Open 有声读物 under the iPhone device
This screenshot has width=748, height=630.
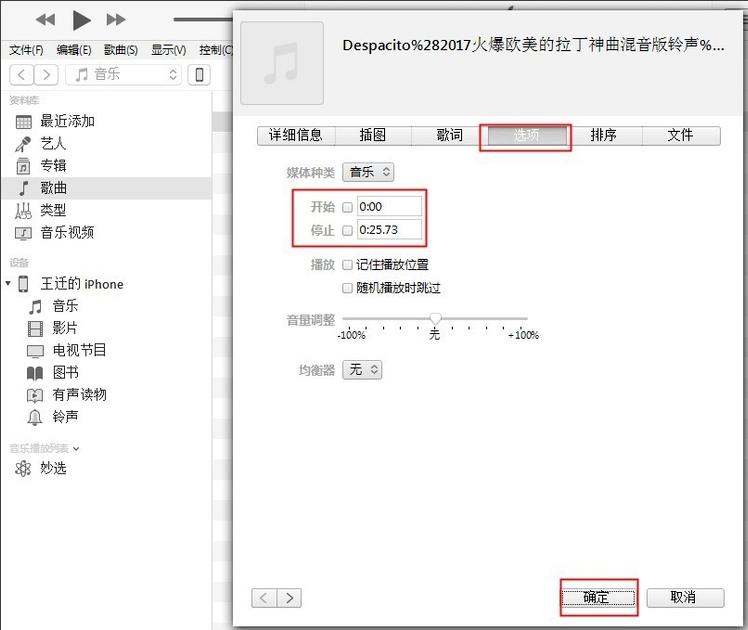click(x=80, y=394)
